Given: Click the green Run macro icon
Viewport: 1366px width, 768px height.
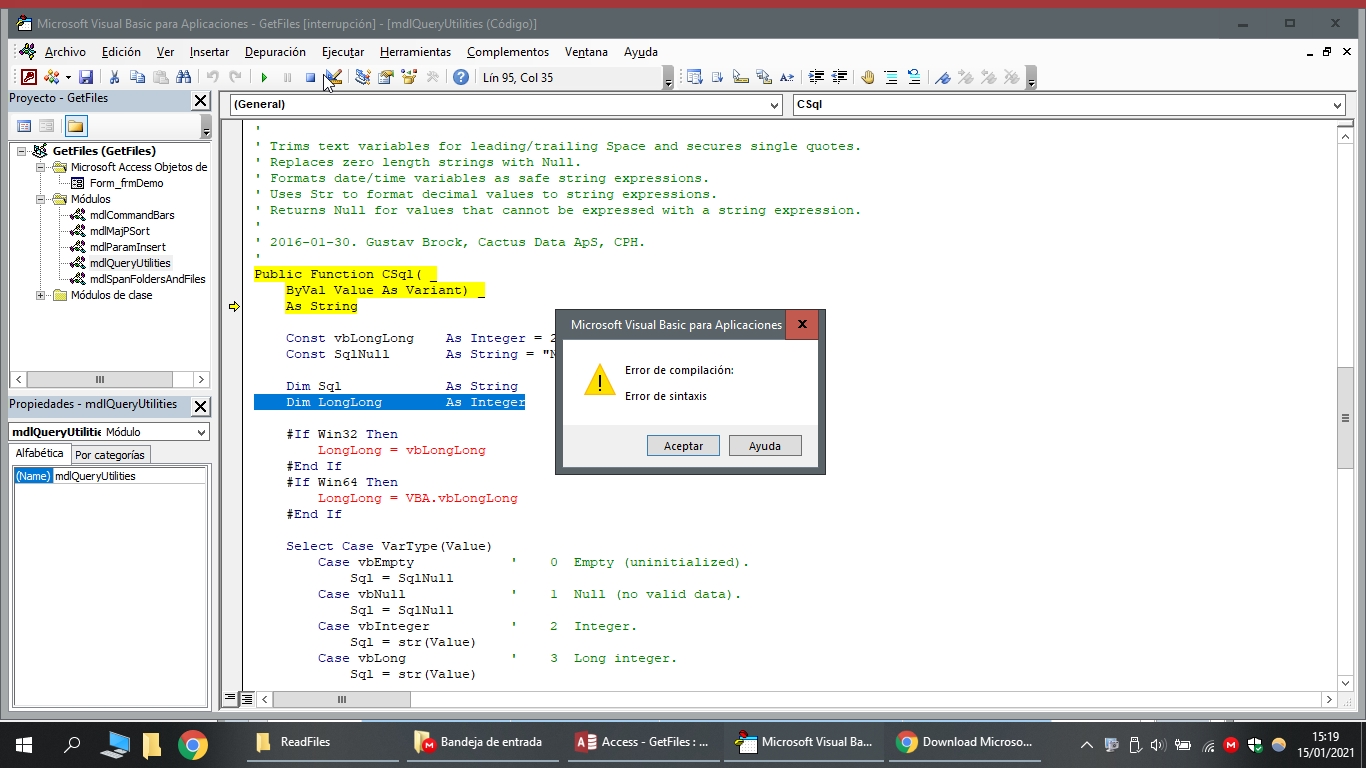Looking at the screenshot, I should (264, 77).
